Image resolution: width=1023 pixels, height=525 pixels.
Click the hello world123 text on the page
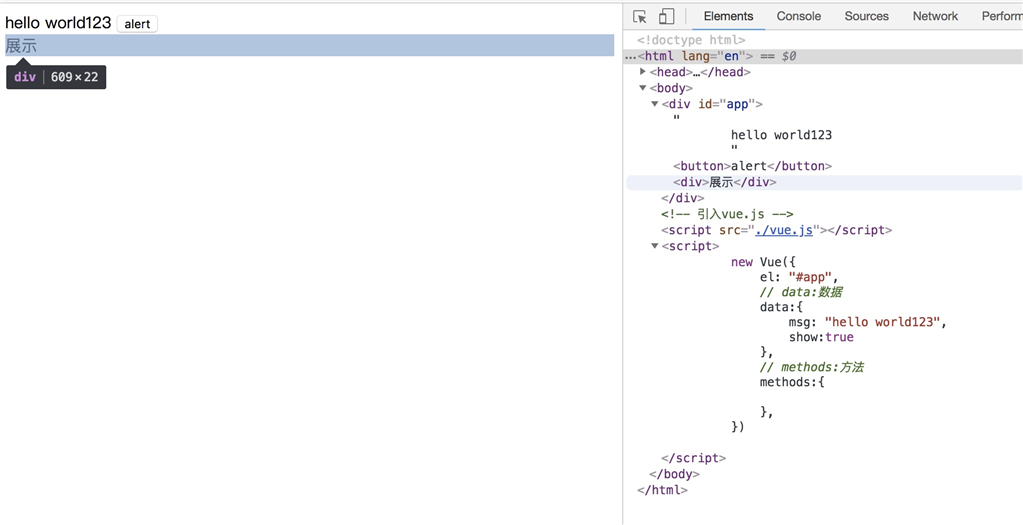point(58,23)
